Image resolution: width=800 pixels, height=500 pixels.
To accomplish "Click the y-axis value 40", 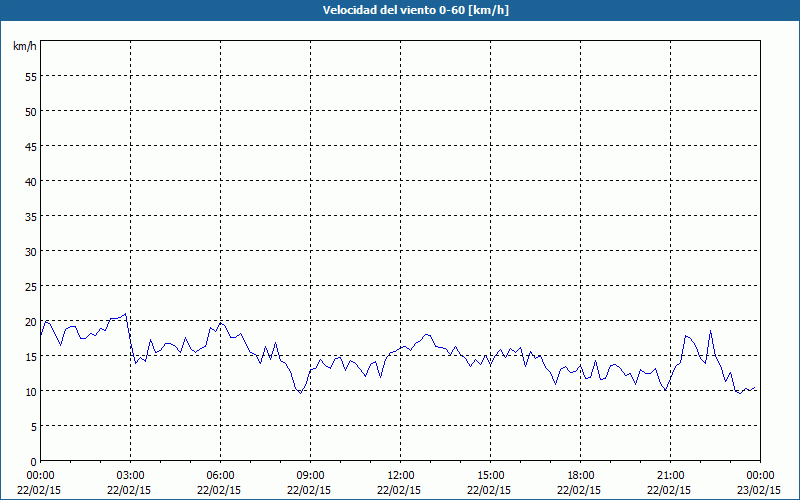I will (31, 182).
